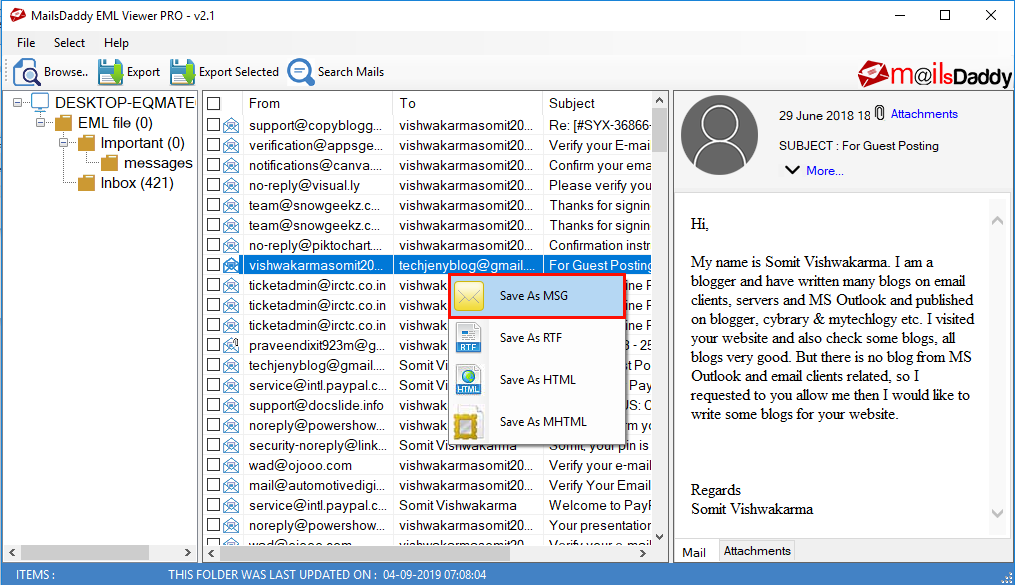Click mail icon for notifications@canva row

pos(231,166)
